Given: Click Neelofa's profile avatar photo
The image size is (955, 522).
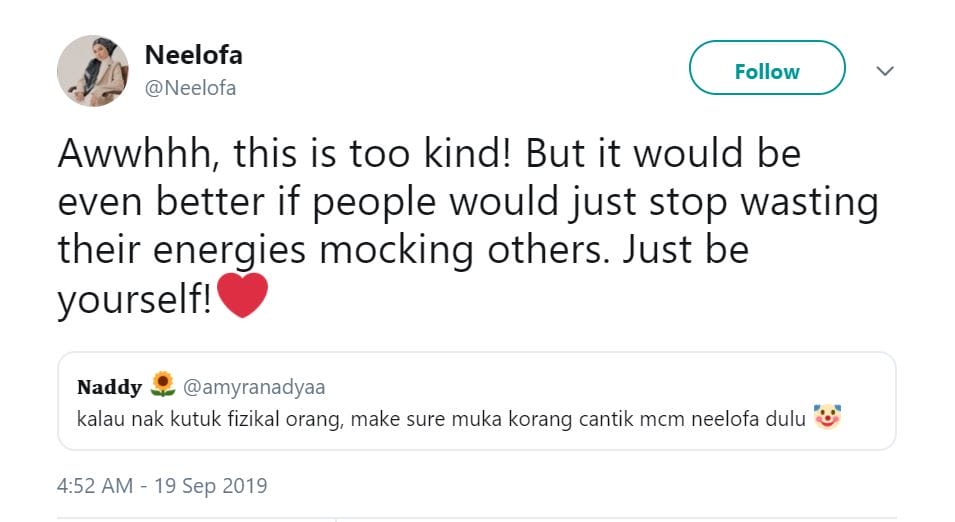Looking at the screenshot, I should point(93,71).
